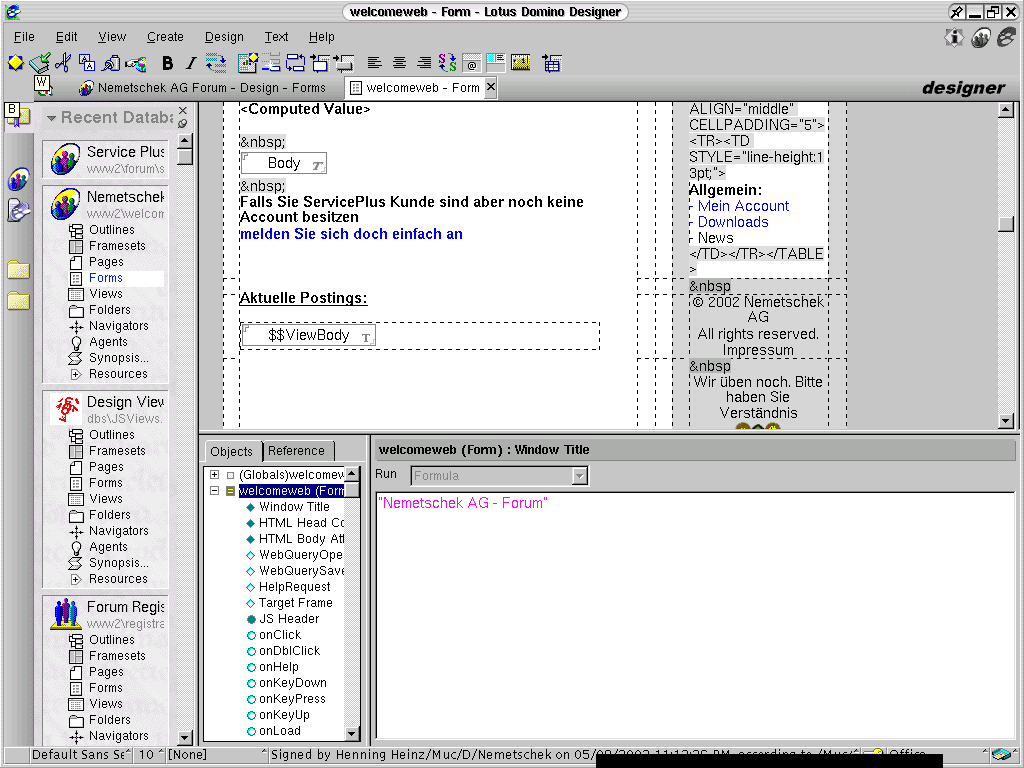
Task: Open the Edit menu
Action: [x=66, y=37]
